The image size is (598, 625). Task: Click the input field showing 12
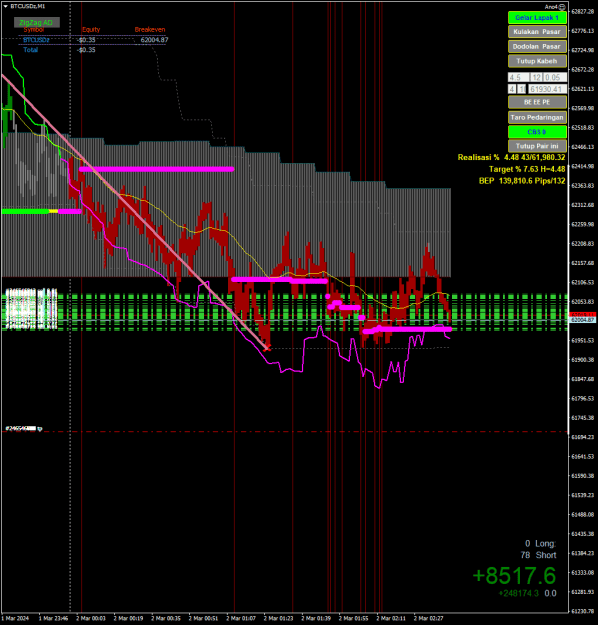pos(537,77)
